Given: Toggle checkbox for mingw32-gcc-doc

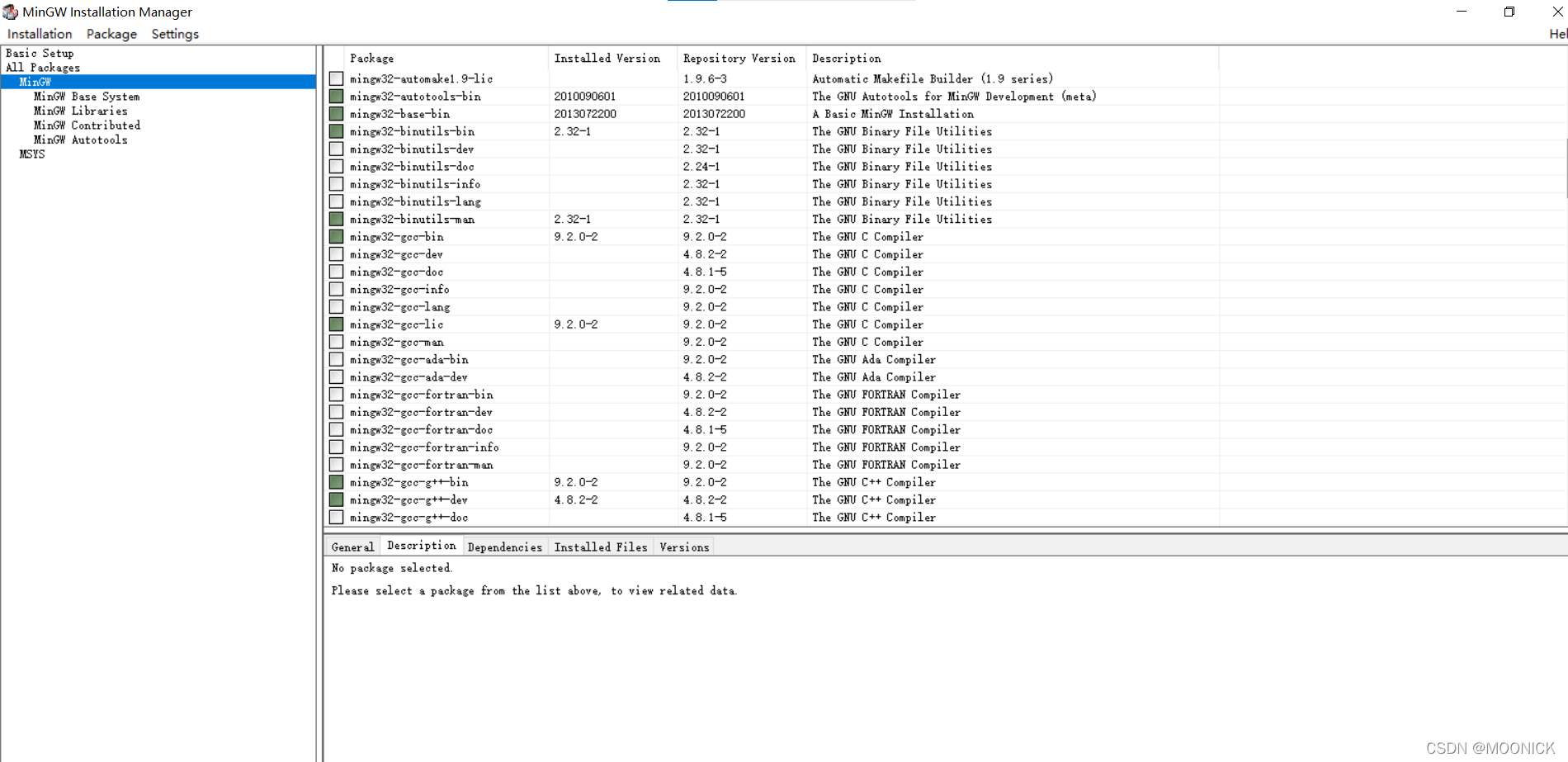Looking at the screenshot, I should coord(336,272).
